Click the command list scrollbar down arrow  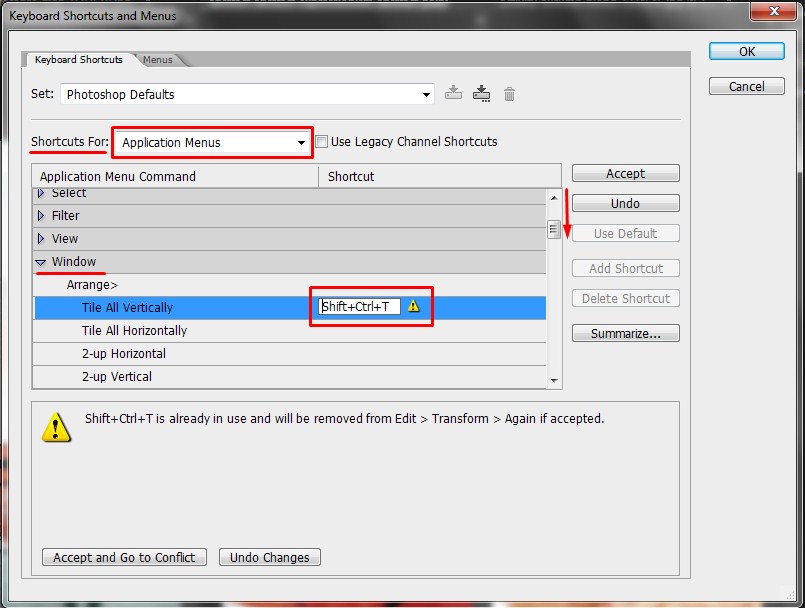pos(554,381)
